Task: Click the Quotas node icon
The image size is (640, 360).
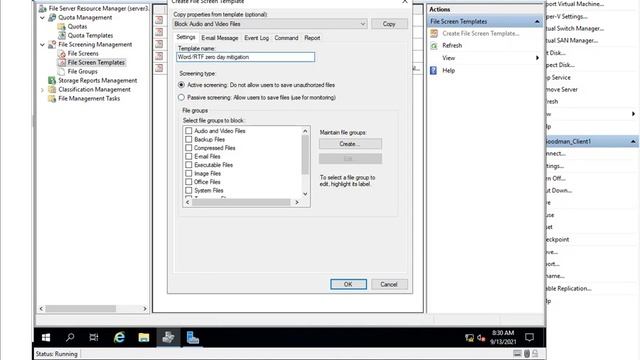Action: coord(62,27)
